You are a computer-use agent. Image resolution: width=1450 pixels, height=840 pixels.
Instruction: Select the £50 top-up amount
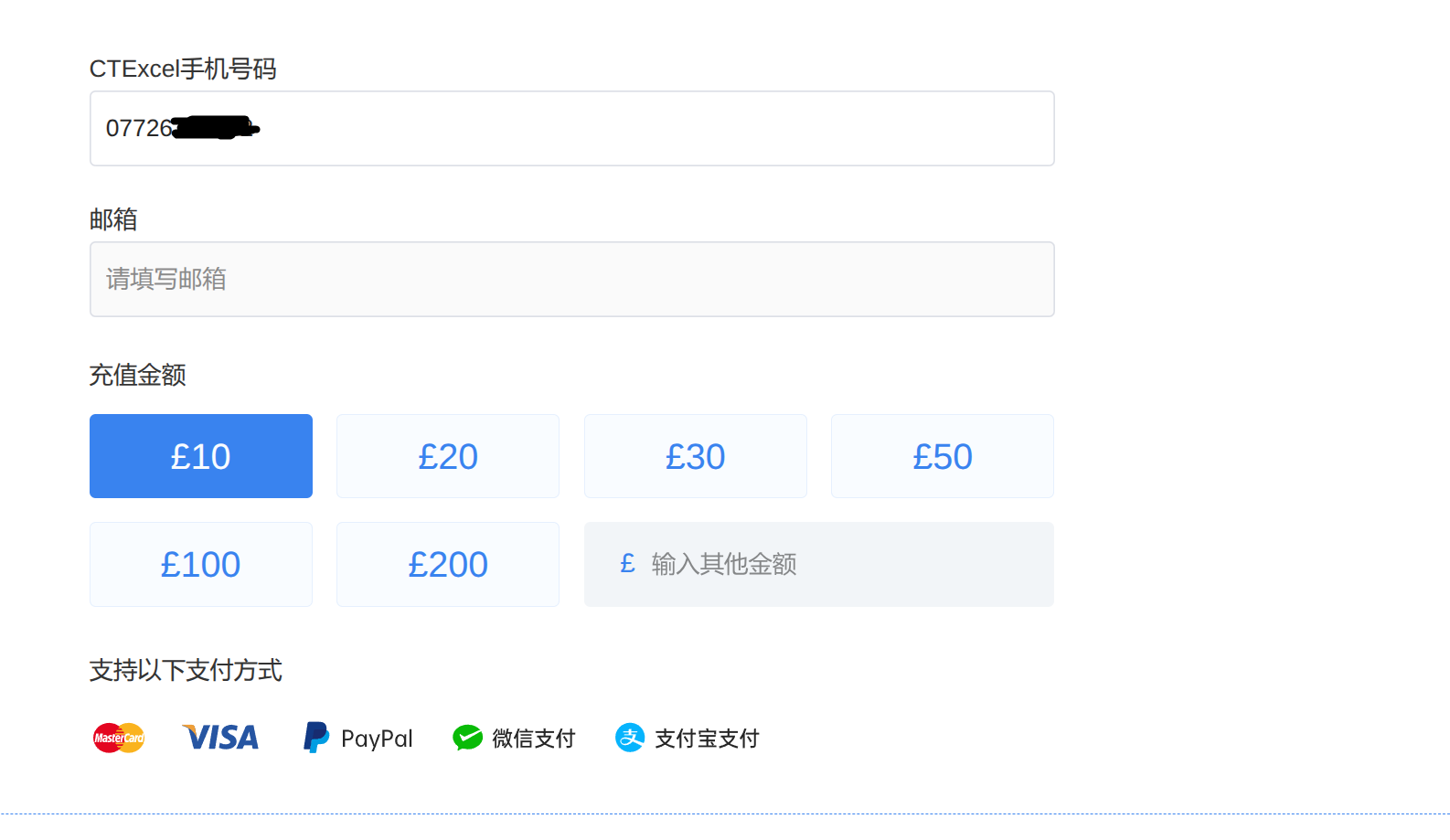942,456
